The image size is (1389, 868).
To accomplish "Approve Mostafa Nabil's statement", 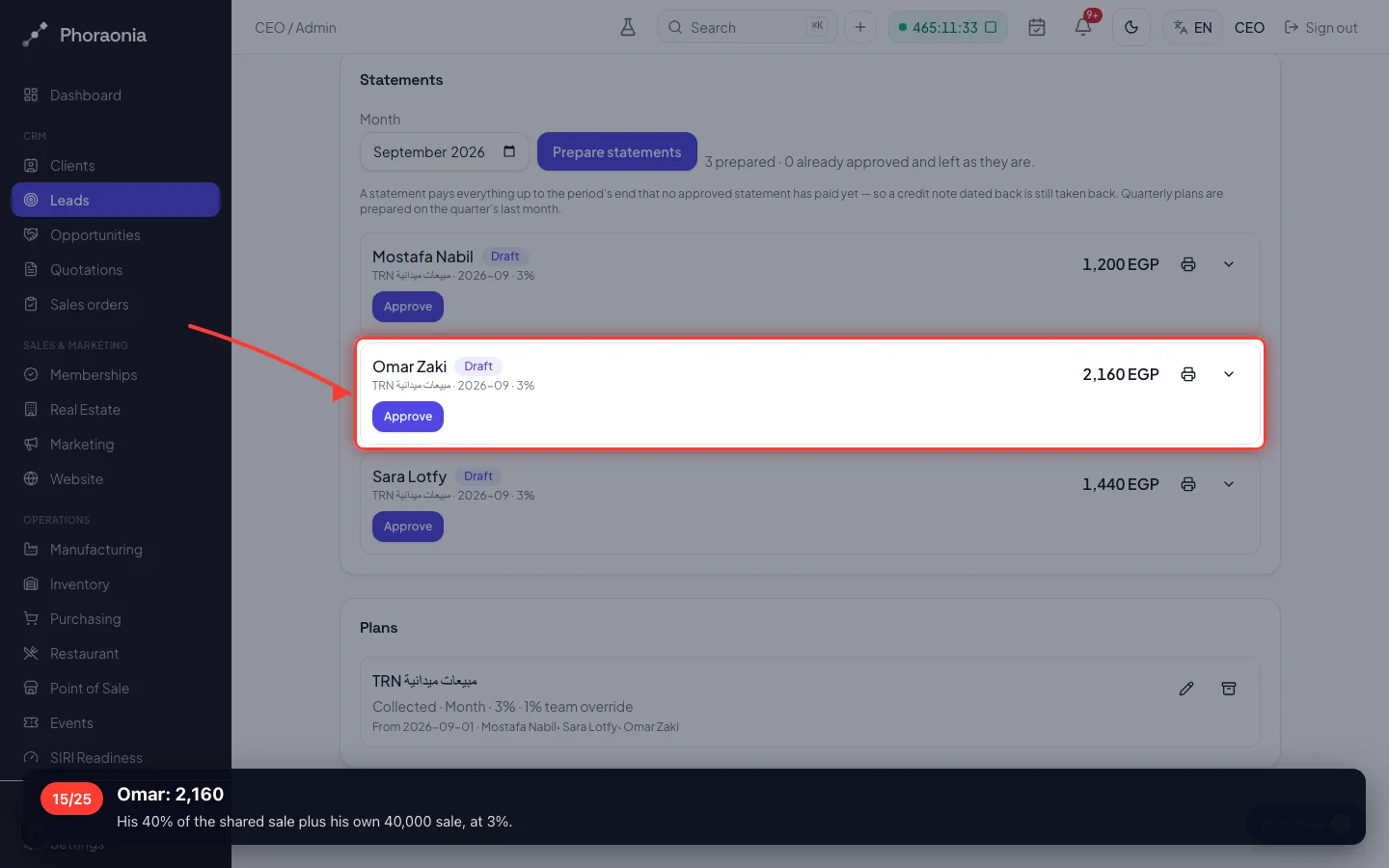I will pyautogui.click(x=408, y=307).
